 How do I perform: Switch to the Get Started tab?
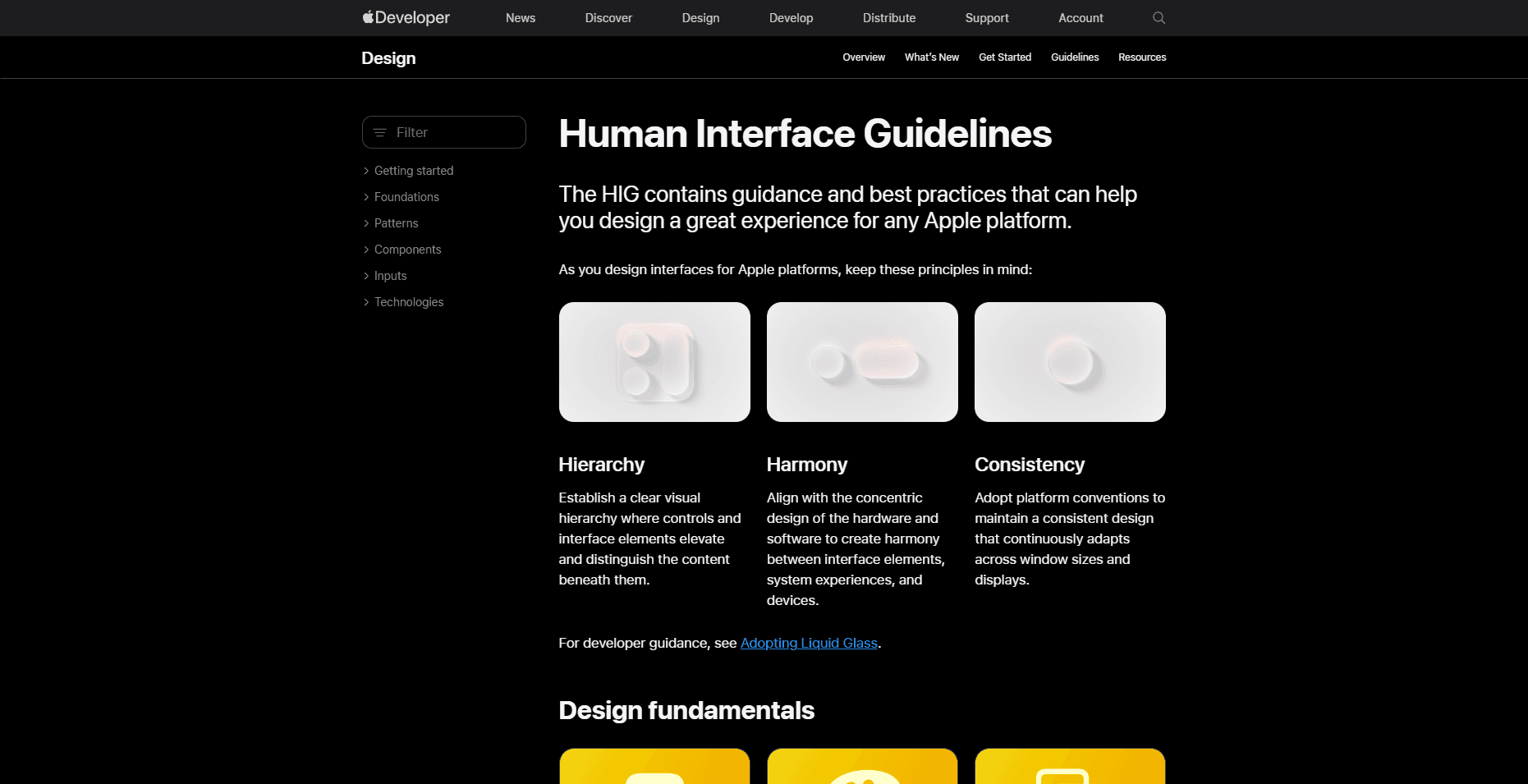point(1005,57)
